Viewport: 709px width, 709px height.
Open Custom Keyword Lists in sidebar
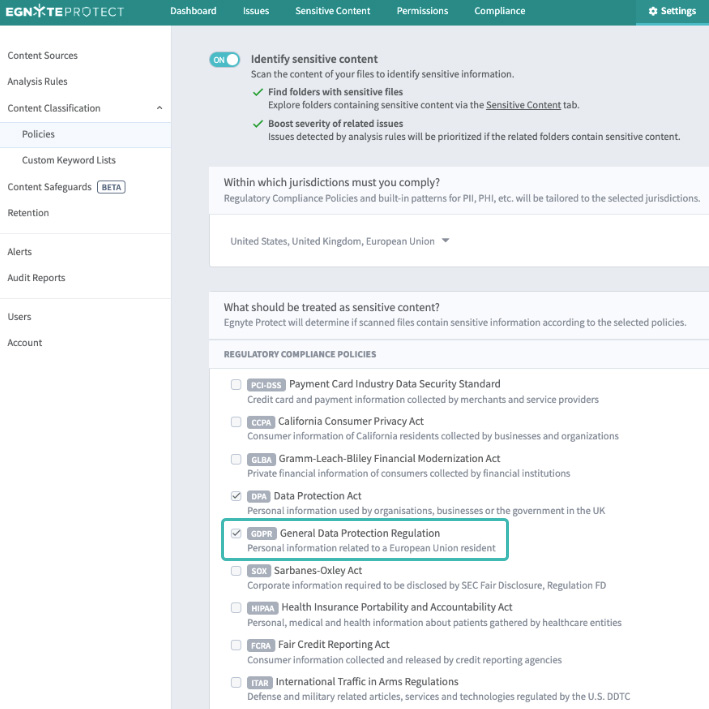pos(69,160)
